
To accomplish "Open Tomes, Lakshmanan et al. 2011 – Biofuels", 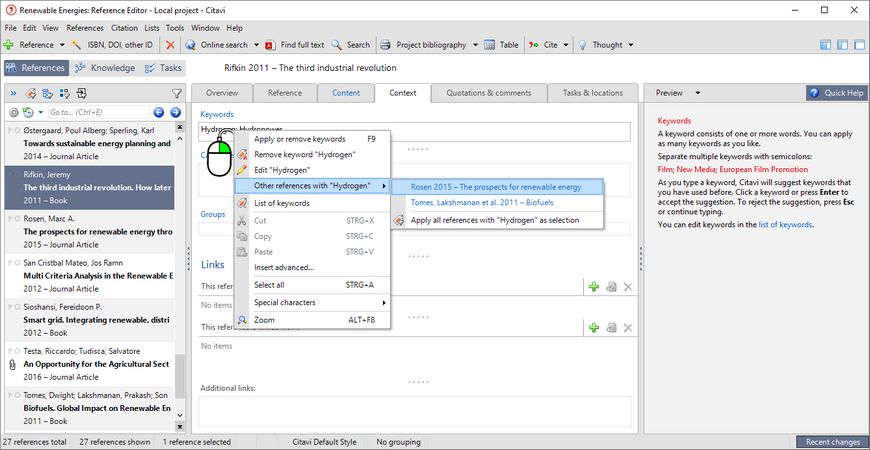I will [497, 203].
